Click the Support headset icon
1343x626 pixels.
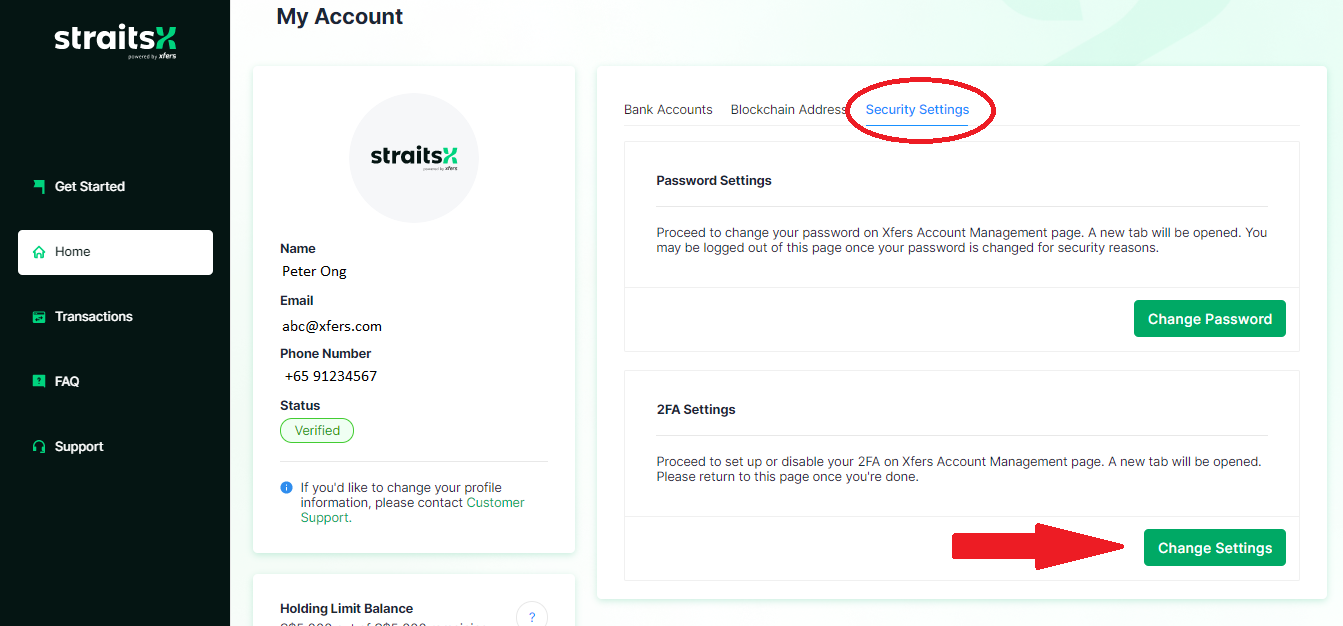pos(39,447)
